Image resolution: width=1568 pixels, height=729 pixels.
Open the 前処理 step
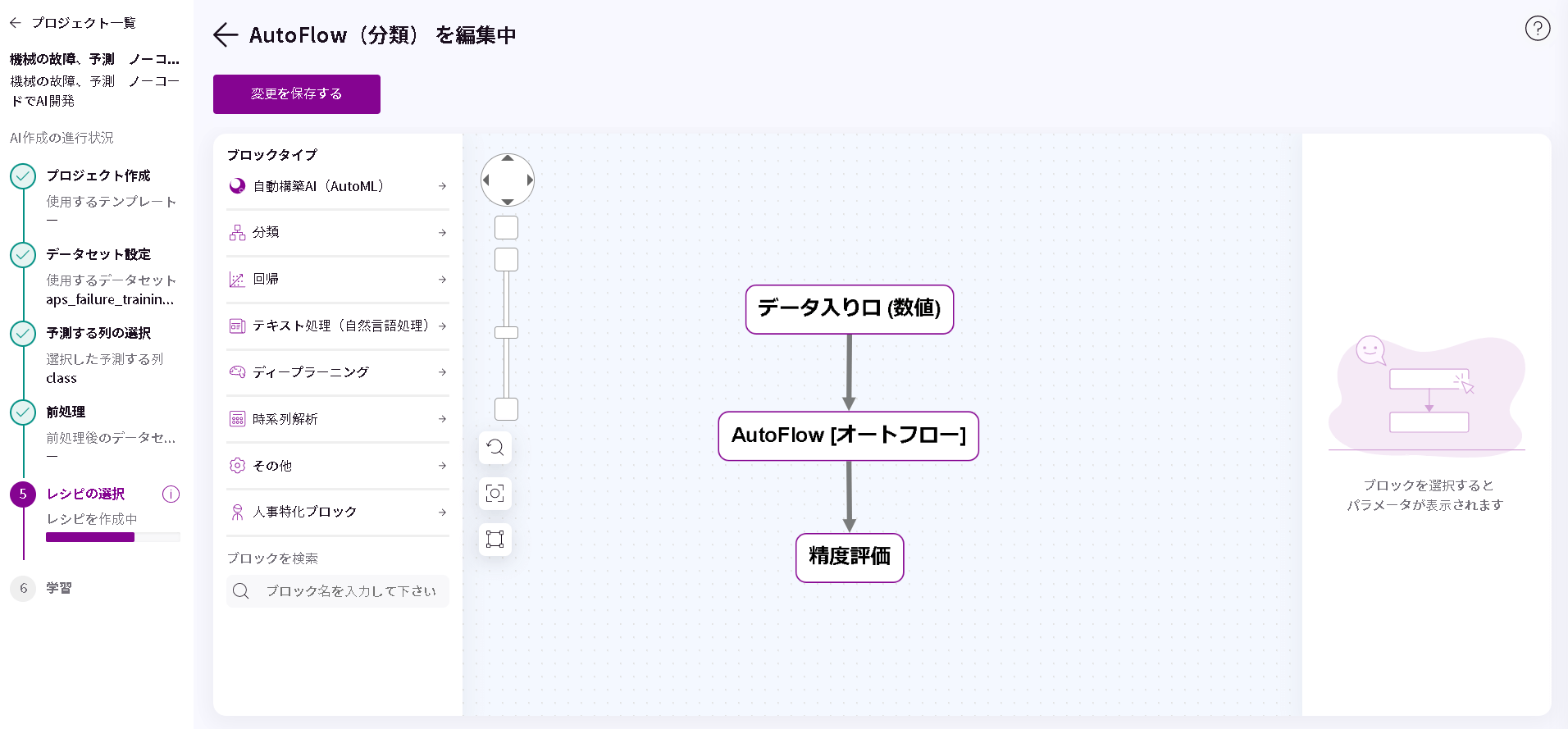pyautogui.click(x=66, y=412)
